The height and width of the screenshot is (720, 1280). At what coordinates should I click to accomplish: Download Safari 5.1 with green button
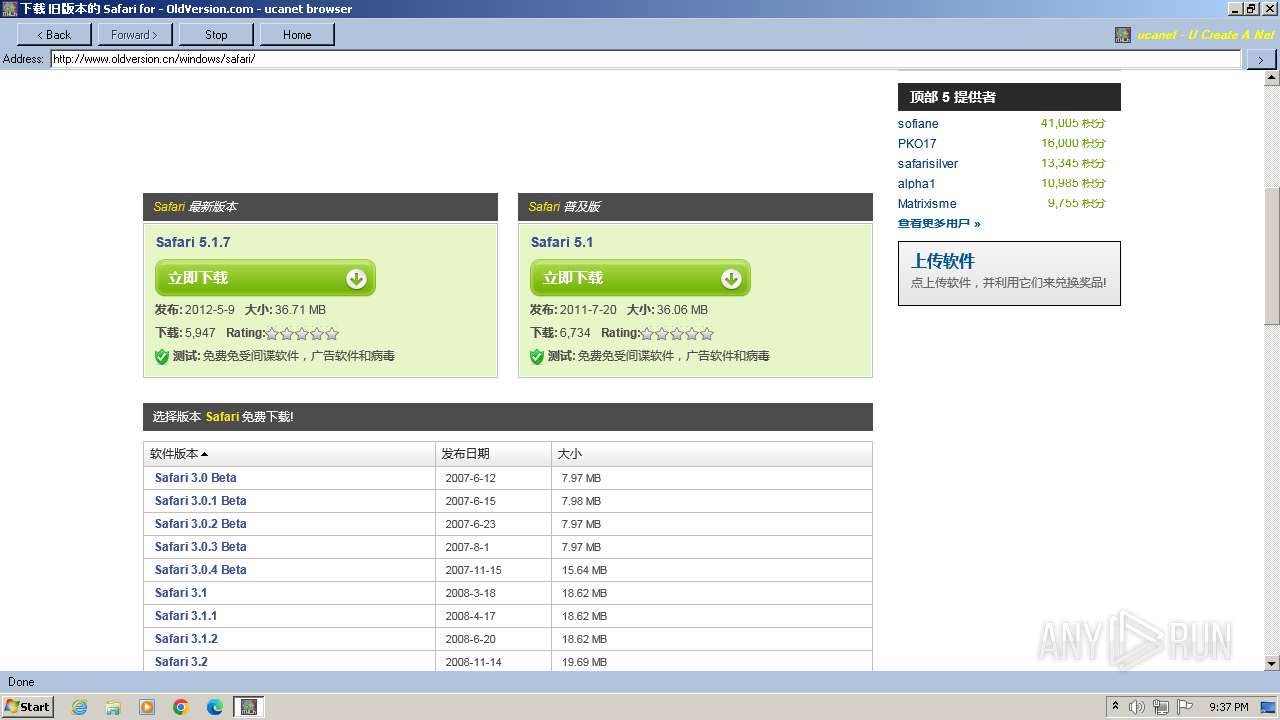[x=640, y=278]
